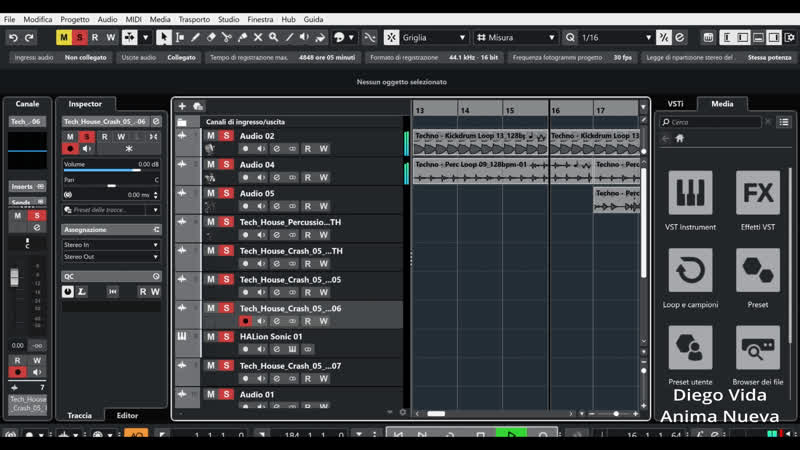Open the Trasporto menu

coord(194,19)
